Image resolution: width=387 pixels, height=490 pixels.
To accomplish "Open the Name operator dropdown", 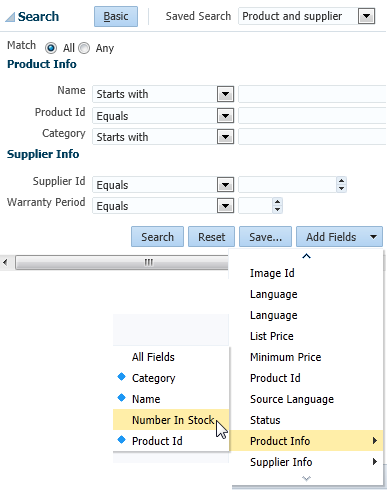I will (x=225, y=94).
